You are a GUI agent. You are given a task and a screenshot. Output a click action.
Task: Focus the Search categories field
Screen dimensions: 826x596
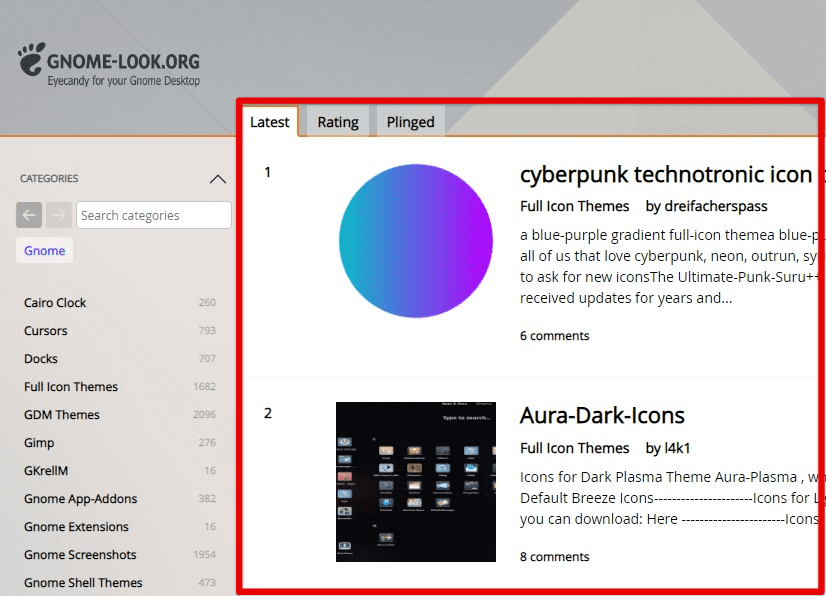point(154,215)
